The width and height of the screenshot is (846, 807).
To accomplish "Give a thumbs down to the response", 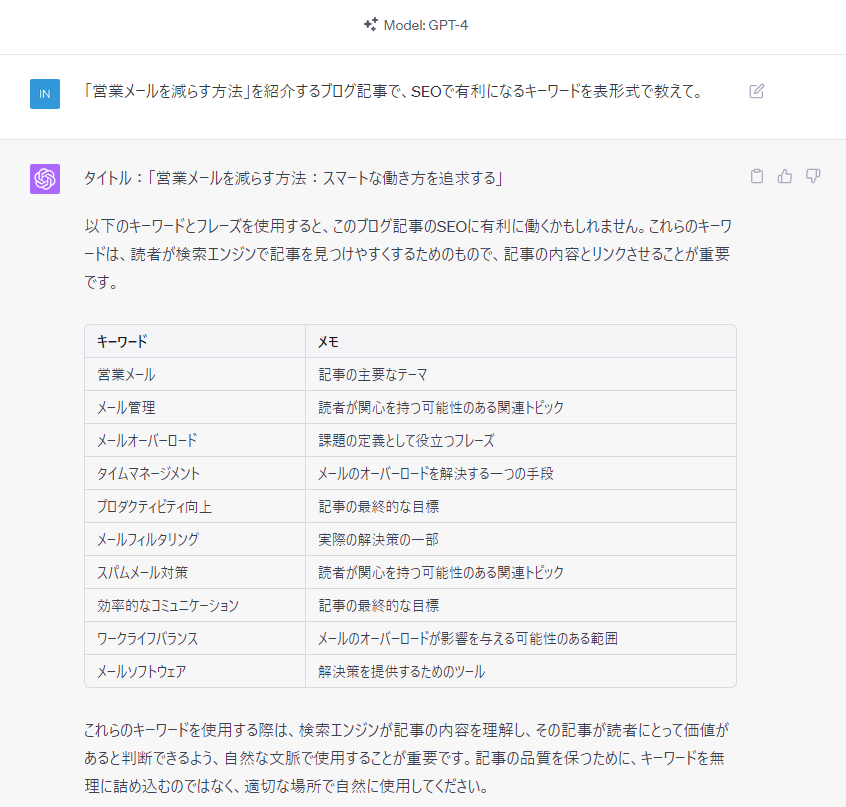I will coord(813,176).
